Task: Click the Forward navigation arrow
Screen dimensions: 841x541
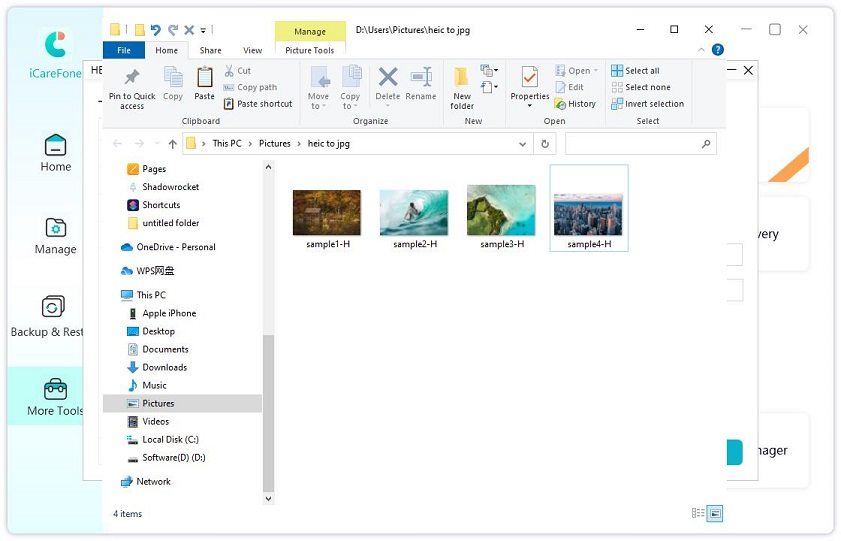Action: [x=139, y=144]
